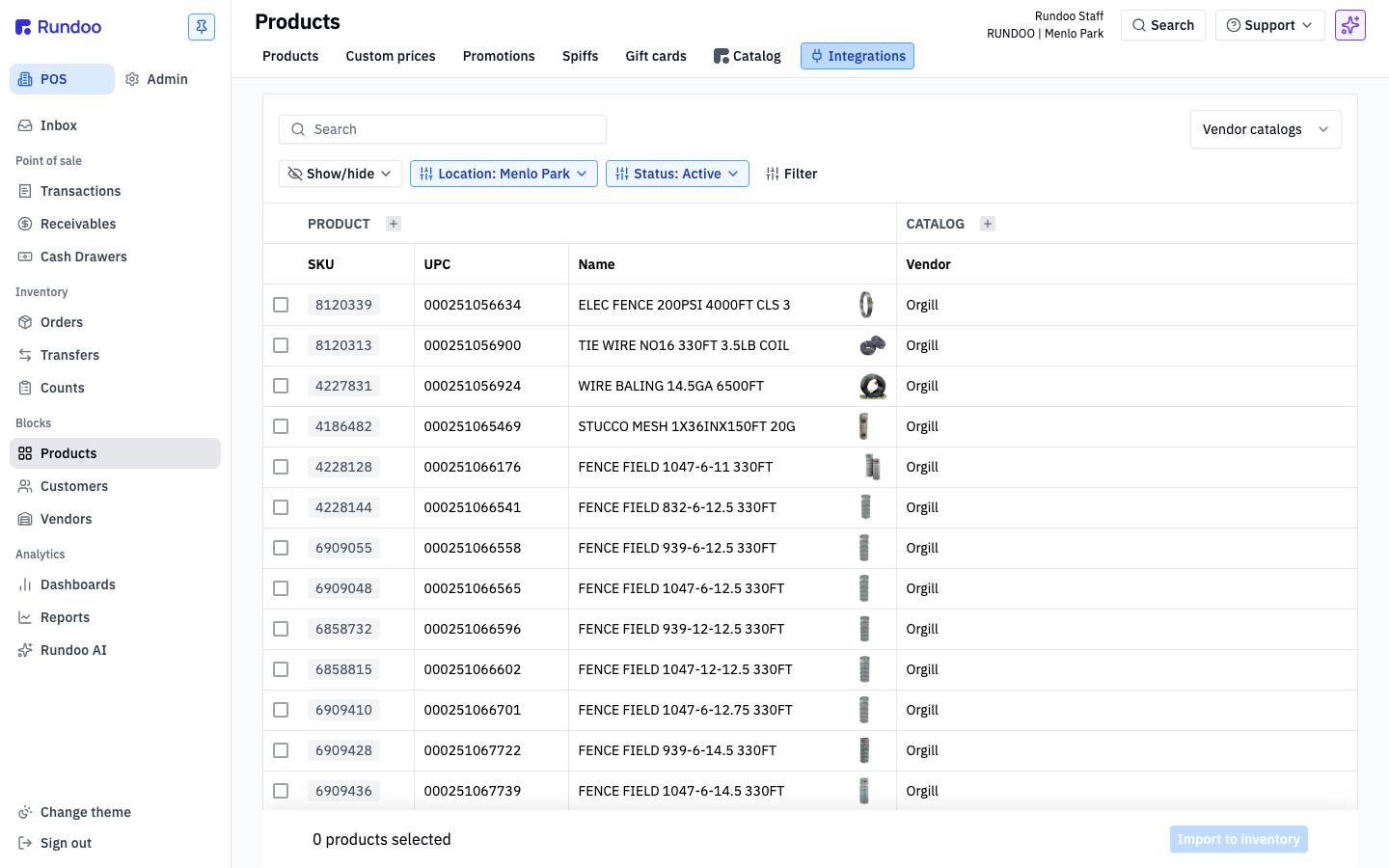The width and height of the screenshot is (1389, 868).
Task: Open Inbox from sidebar
Action: pyautogui.click(x=115, y=125)
